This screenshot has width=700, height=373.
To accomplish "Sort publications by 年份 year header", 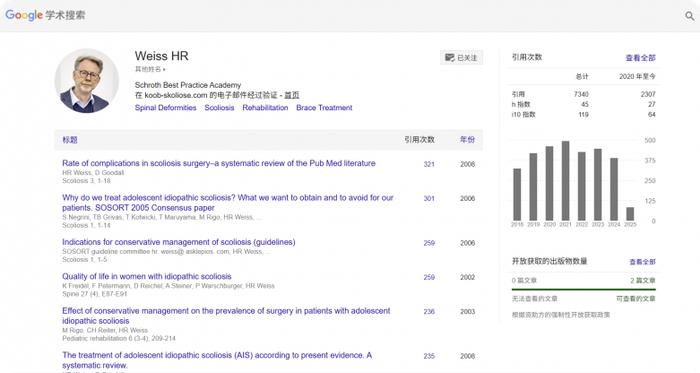I will pyautogui.click(x=467, y=140).
